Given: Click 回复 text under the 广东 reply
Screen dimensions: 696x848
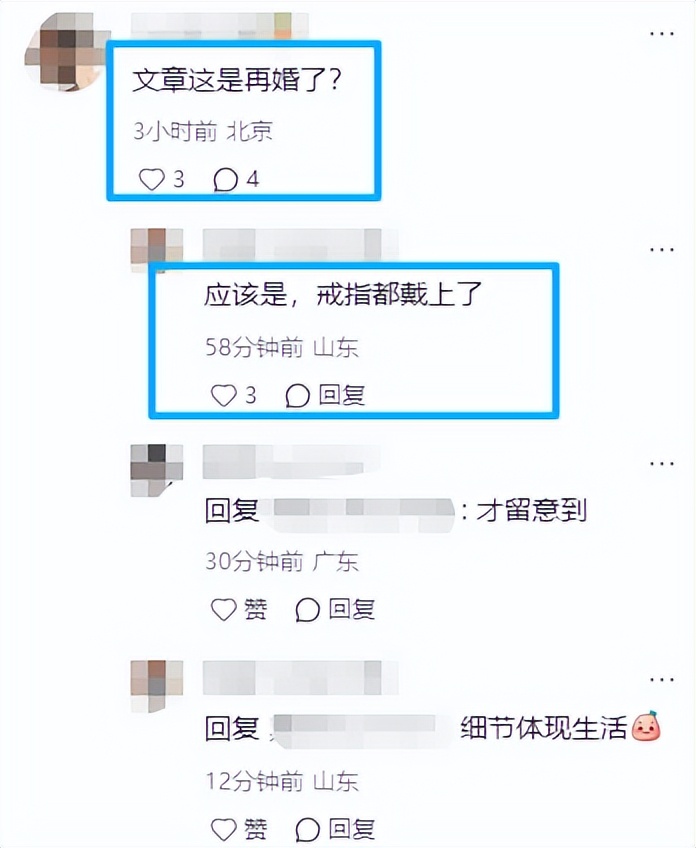Looking at the screenshot, I should pos(352,610).
